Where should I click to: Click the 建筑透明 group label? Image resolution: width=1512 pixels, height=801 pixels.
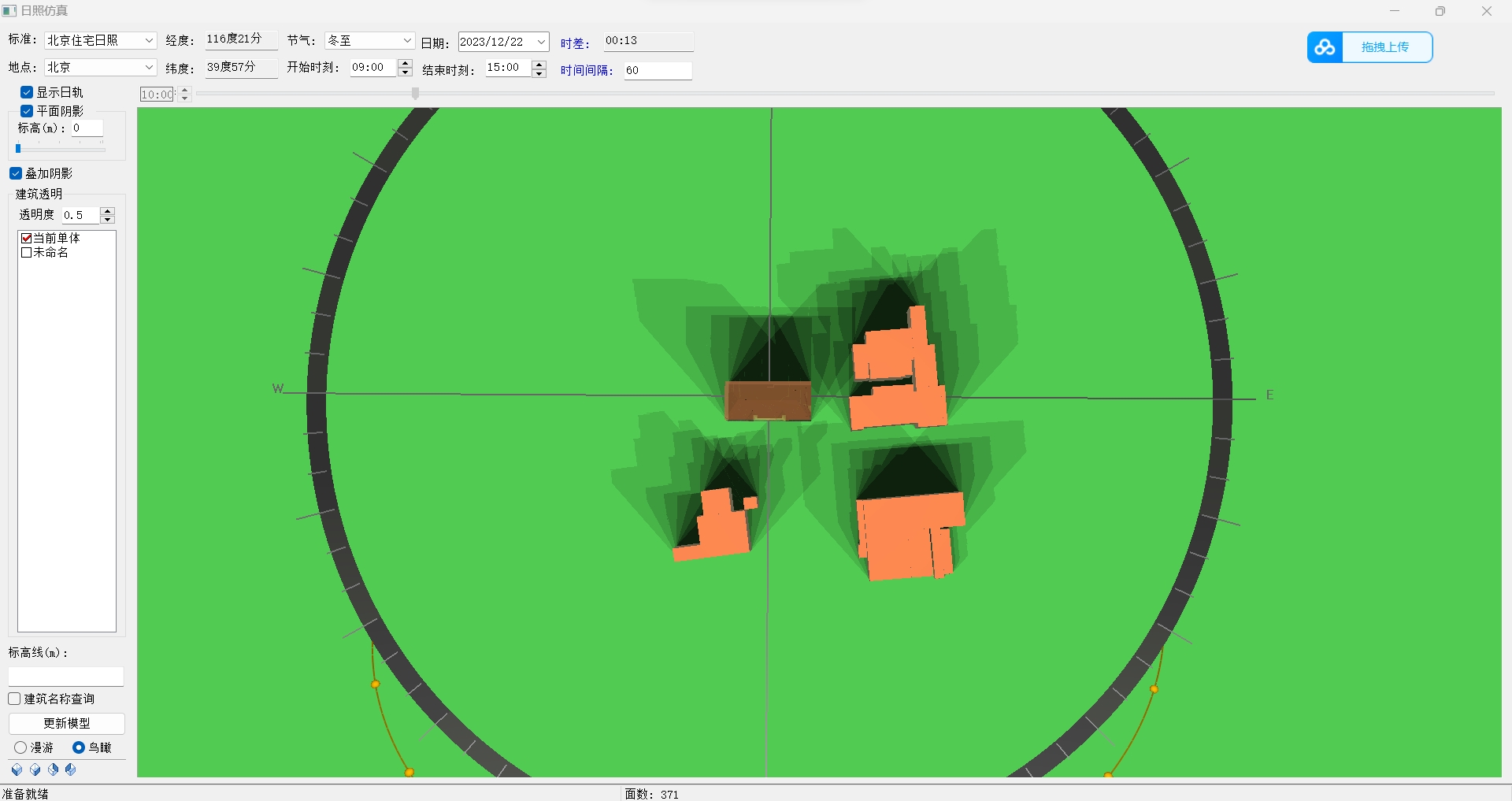[x=39, y=194]
